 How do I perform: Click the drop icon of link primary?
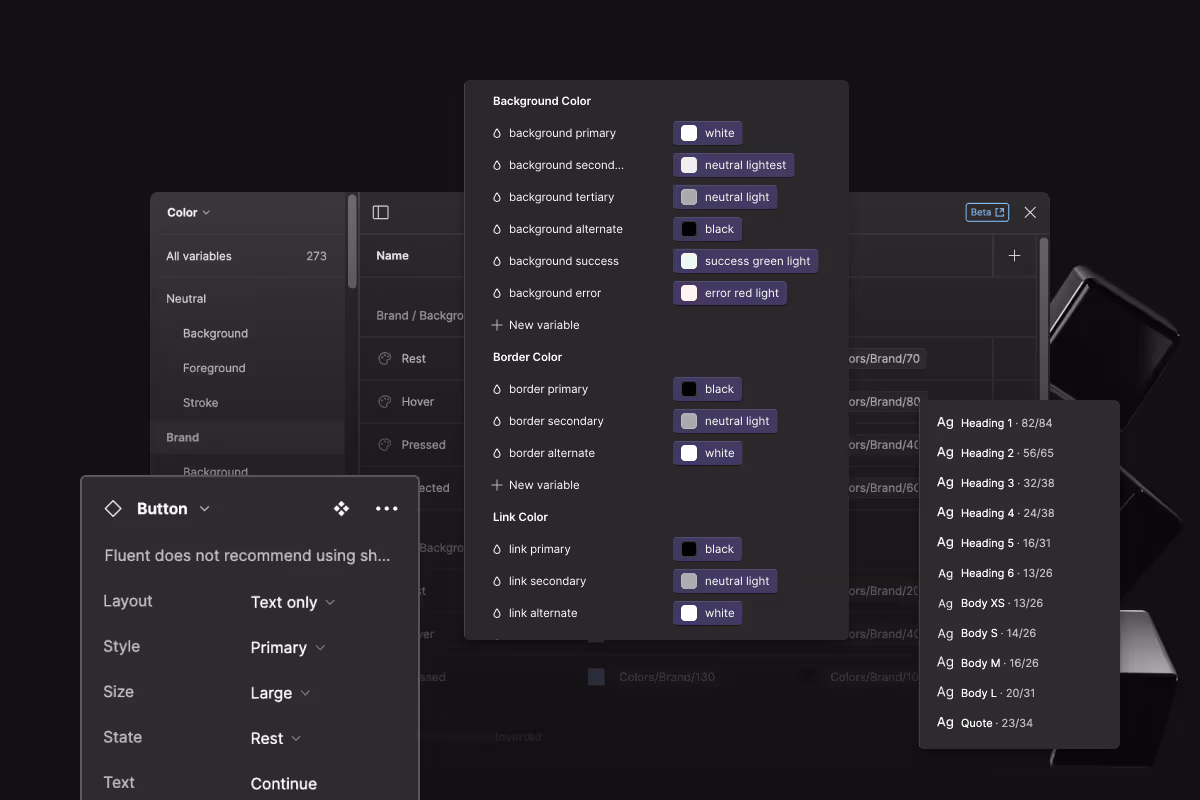[497, 549]
